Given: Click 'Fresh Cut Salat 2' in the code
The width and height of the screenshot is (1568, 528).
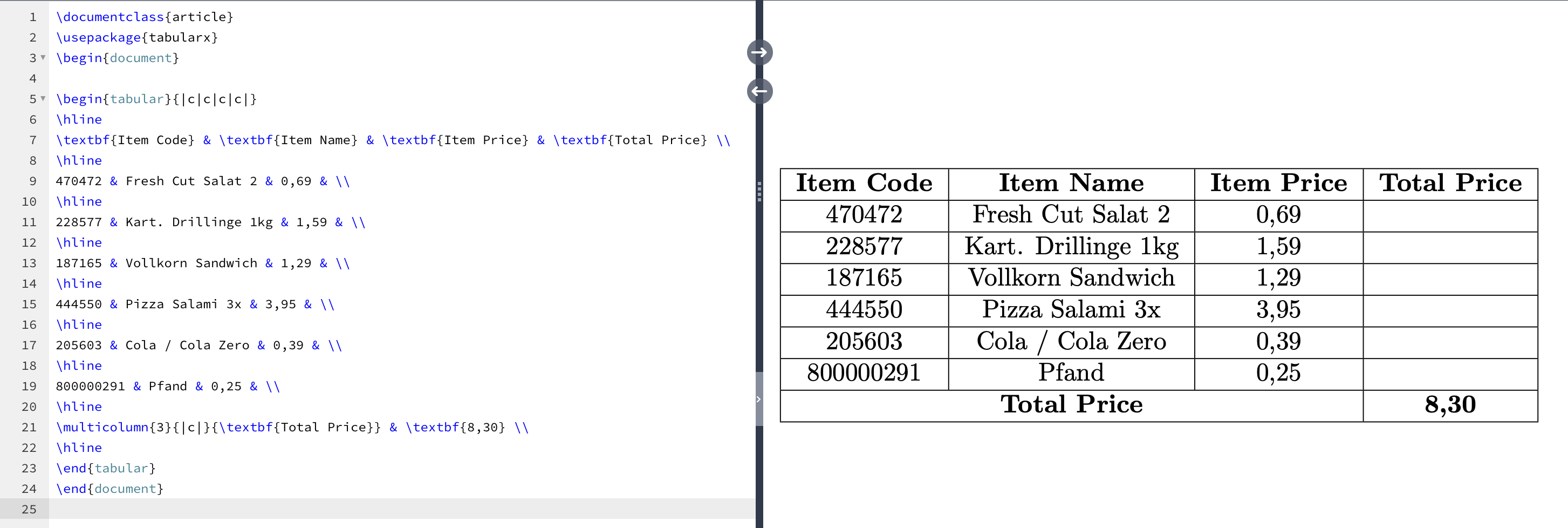Looking at the screenshot, I should click(x=191, y=181).
